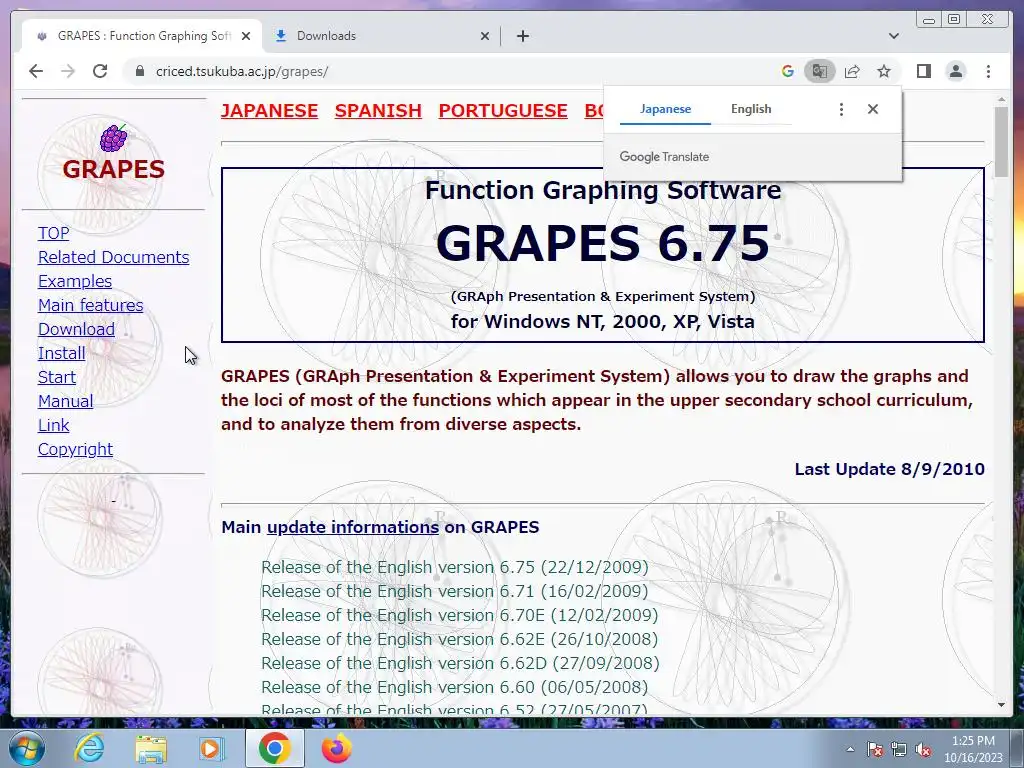Open the Examples sidebar link
Screen dimensions: 1024x768
[x=75, y=281]
